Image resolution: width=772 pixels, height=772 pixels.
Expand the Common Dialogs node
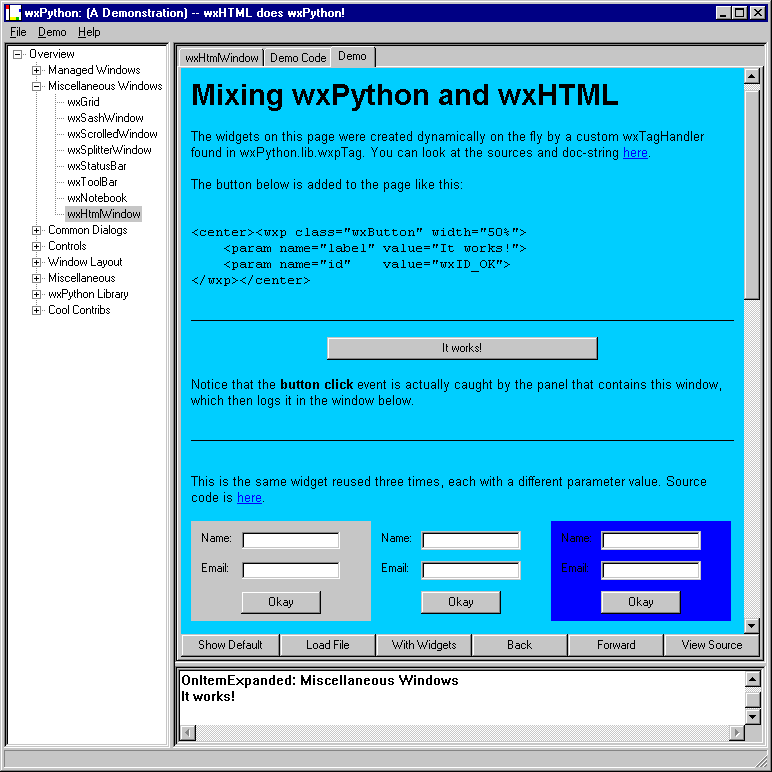click(36, 230)
